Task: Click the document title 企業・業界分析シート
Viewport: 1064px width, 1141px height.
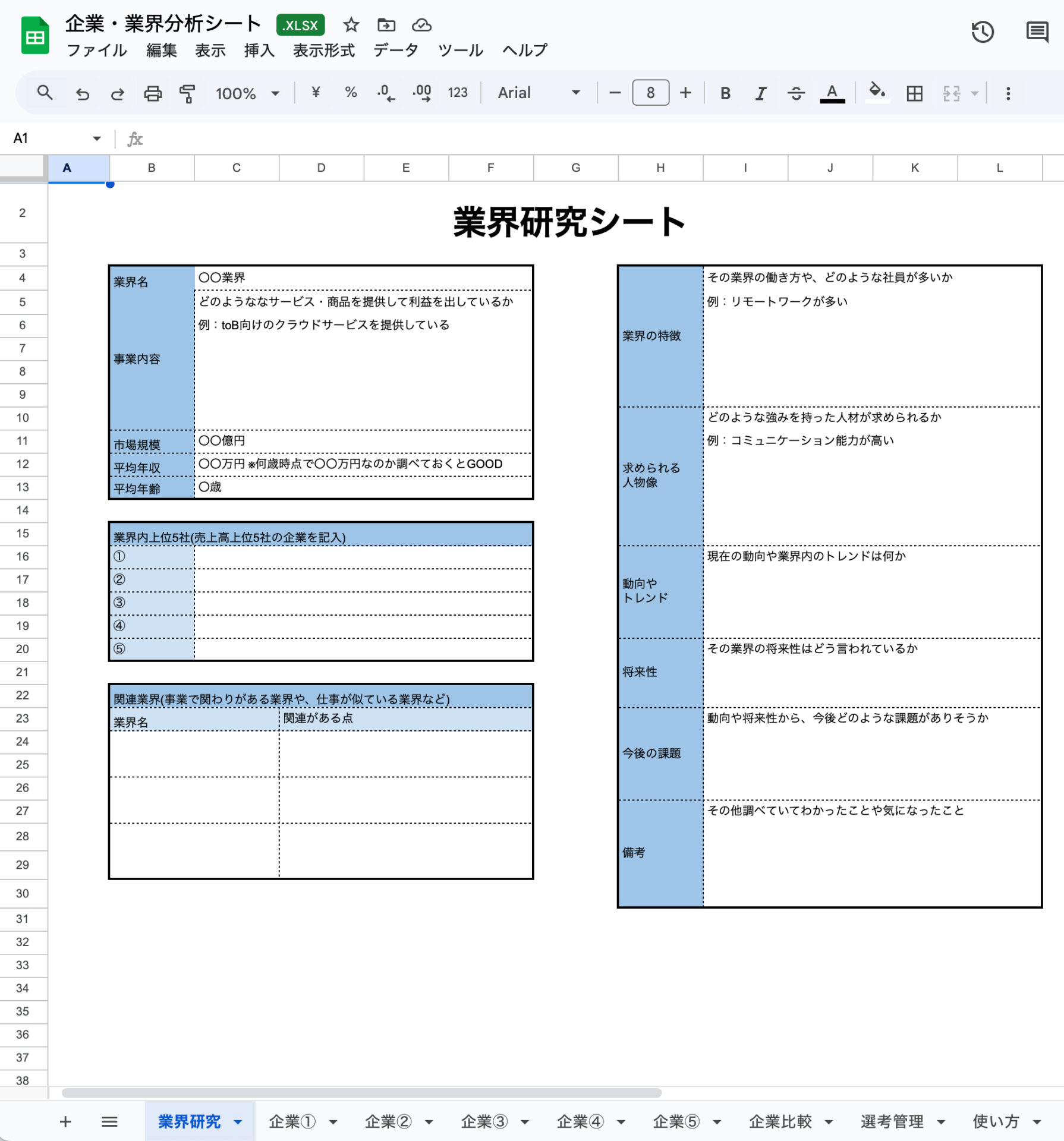Action: tap(163, 24)
